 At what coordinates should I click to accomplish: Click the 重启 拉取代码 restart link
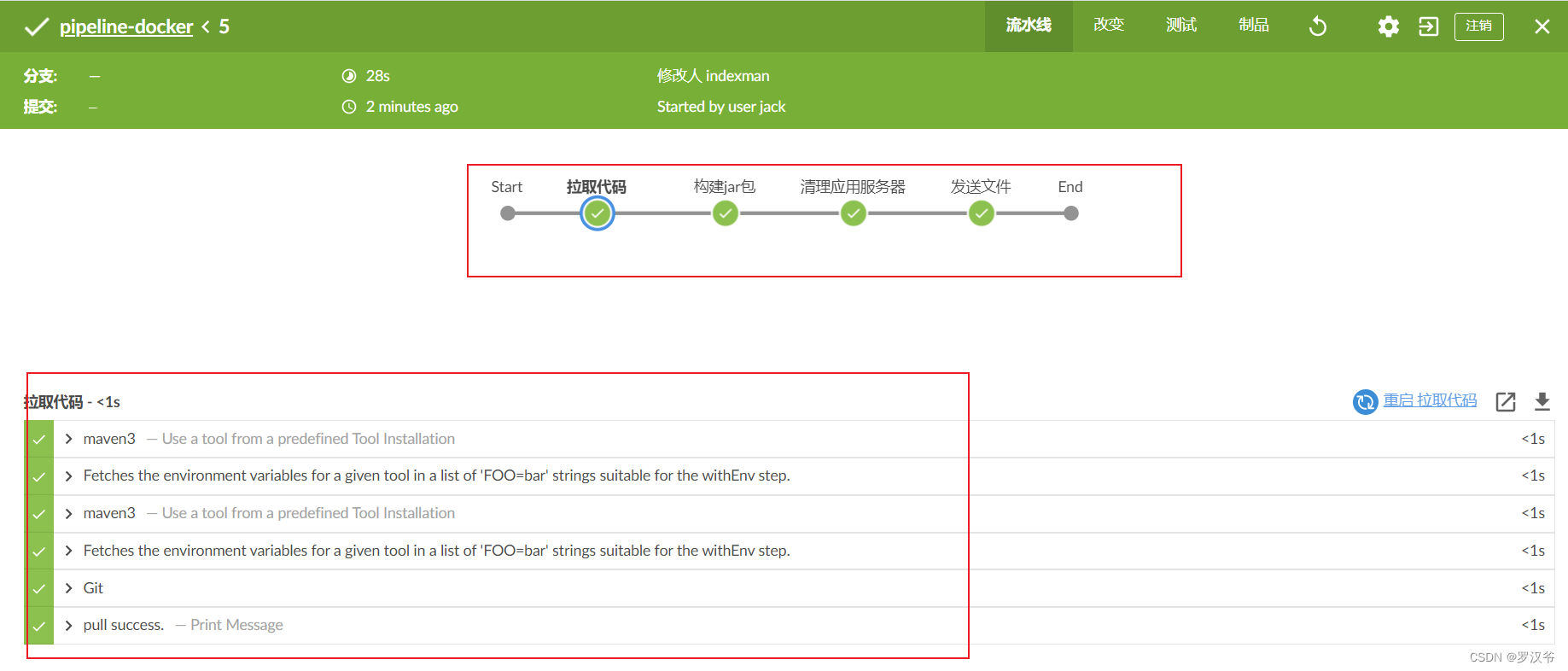[1430, 400]
